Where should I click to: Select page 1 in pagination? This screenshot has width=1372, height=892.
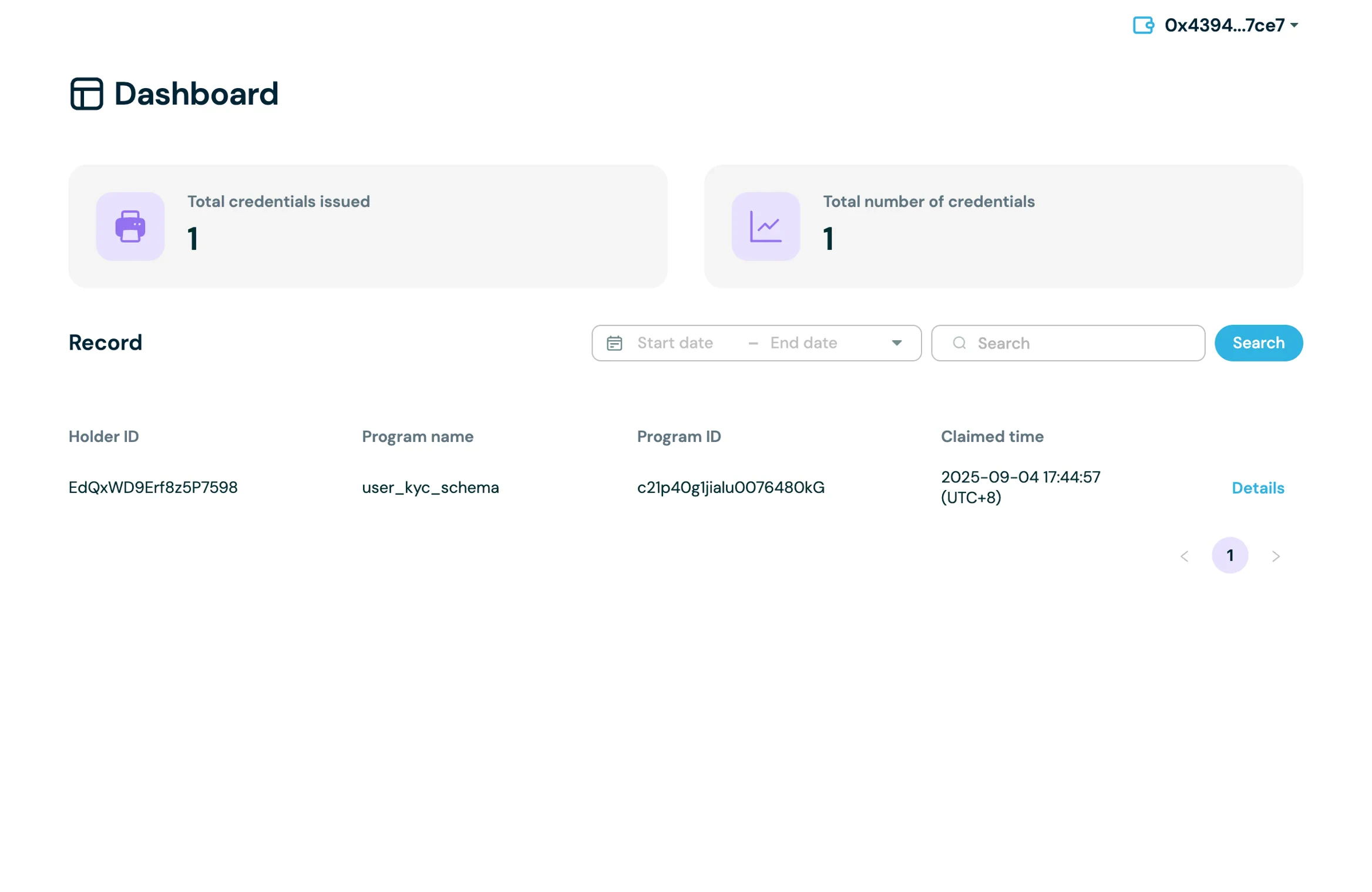(x=1230, y=555)
